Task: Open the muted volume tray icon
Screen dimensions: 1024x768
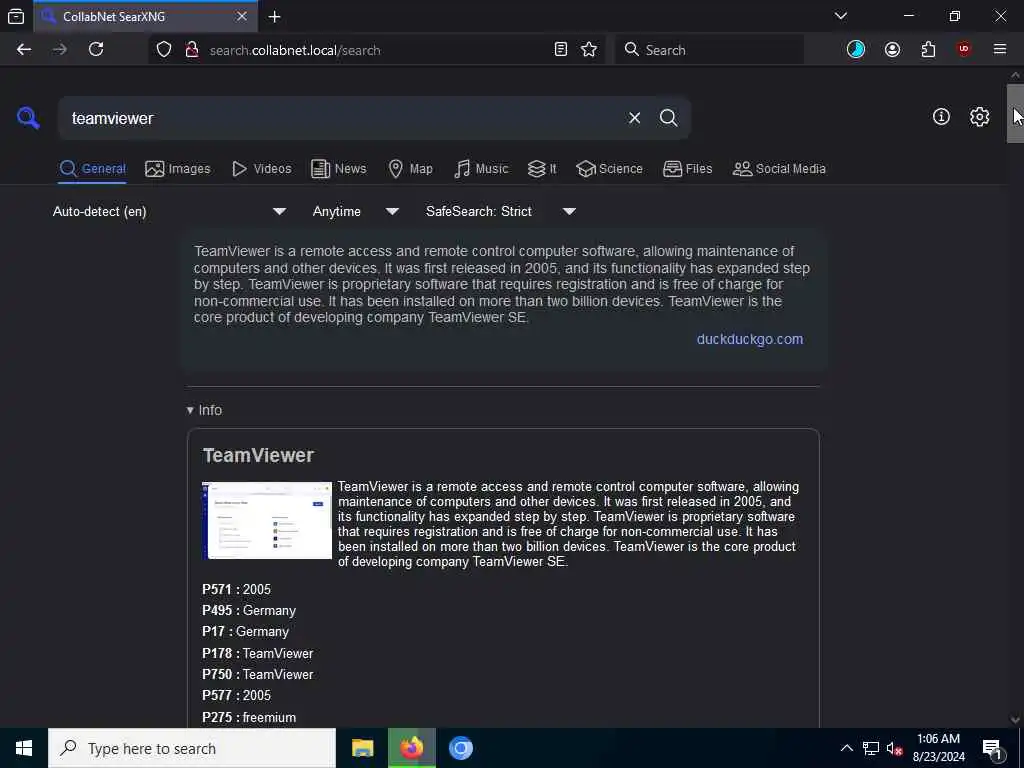Action: (895, 748)
